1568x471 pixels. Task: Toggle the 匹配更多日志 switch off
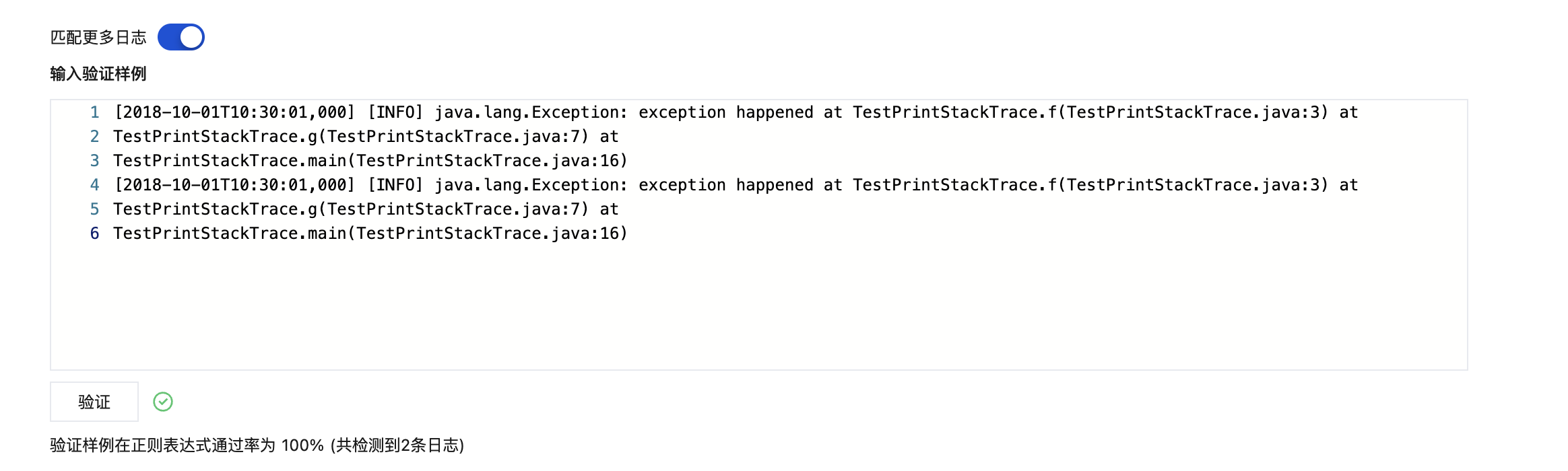pos(181,37)
